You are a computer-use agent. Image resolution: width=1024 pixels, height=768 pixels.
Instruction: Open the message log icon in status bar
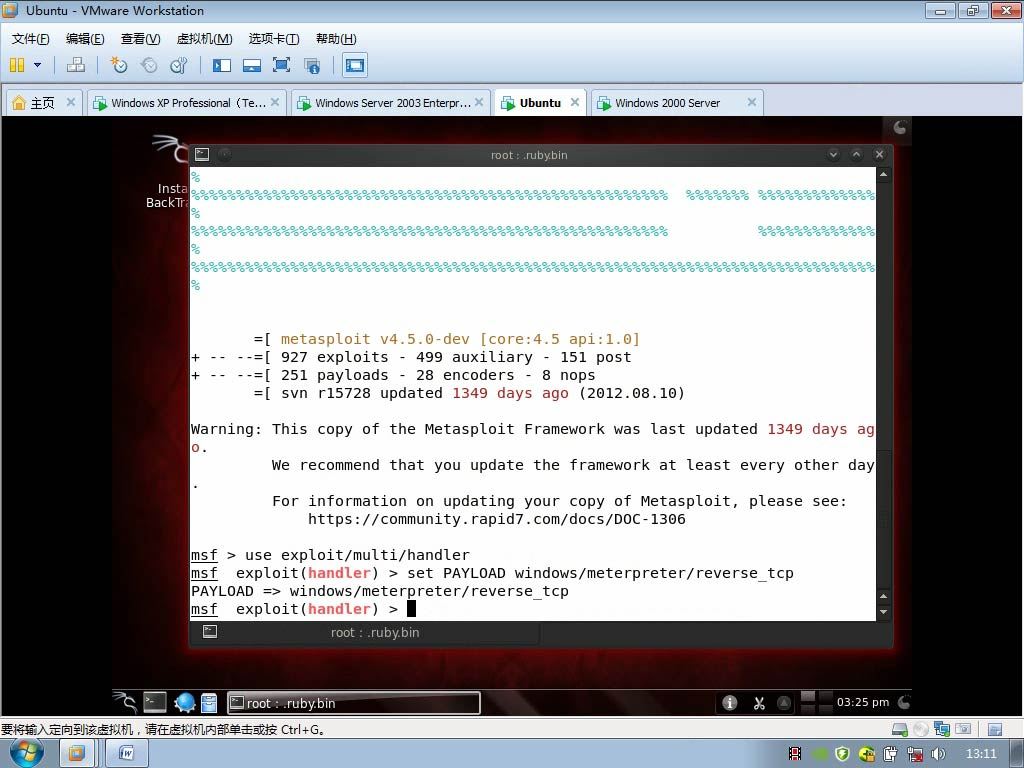(x=995, y=729)
